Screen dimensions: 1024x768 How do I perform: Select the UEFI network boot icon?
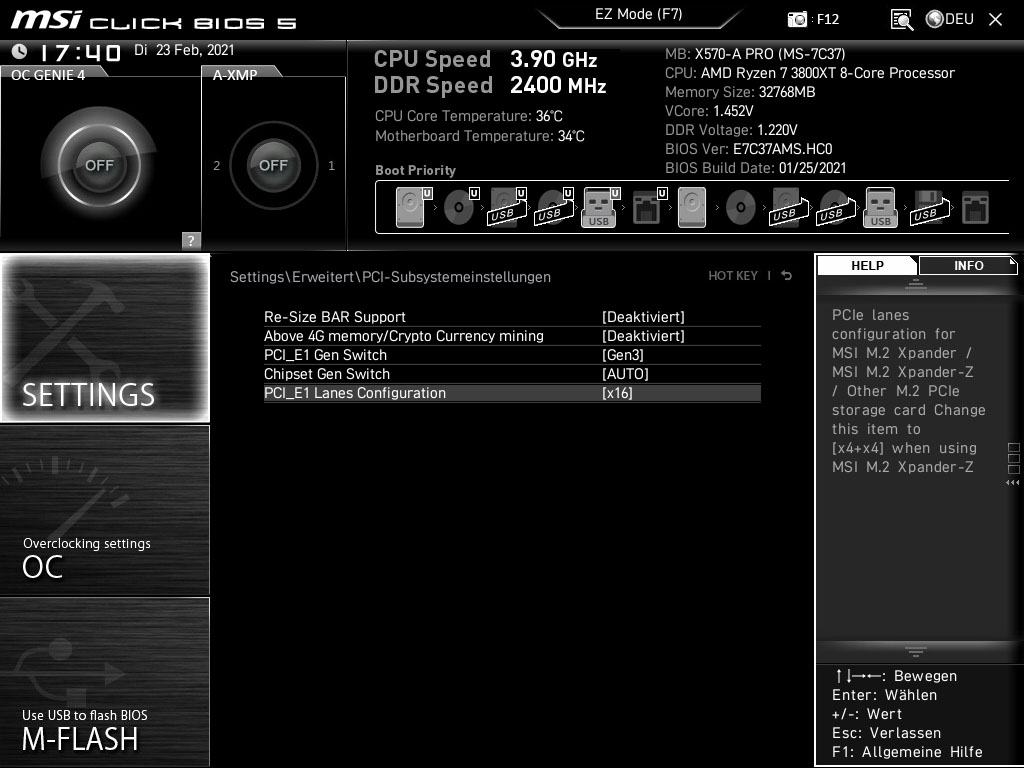(x=649, y=208)
